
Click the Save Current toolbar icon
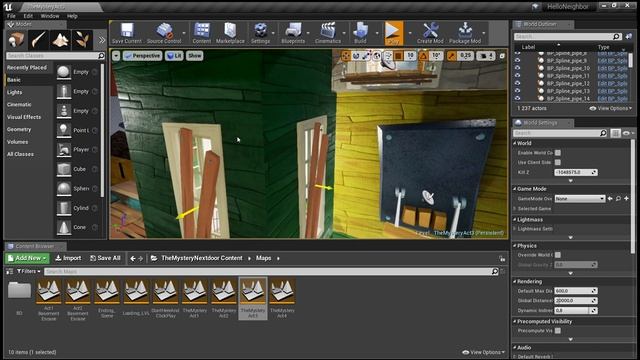pyautogui.click(x=127, y=33)
